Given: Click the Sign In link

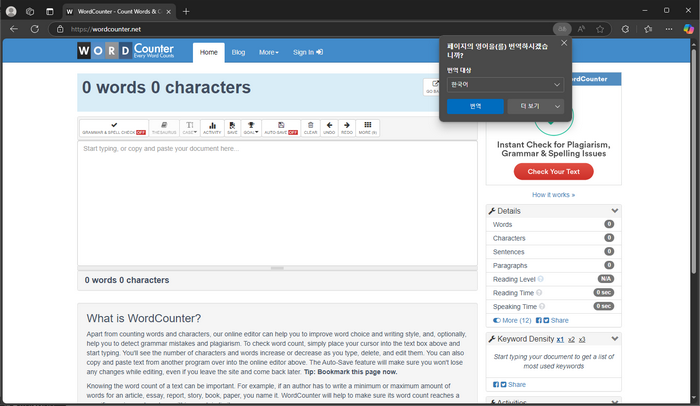Looking at the screenshot, I should (308, 52).
